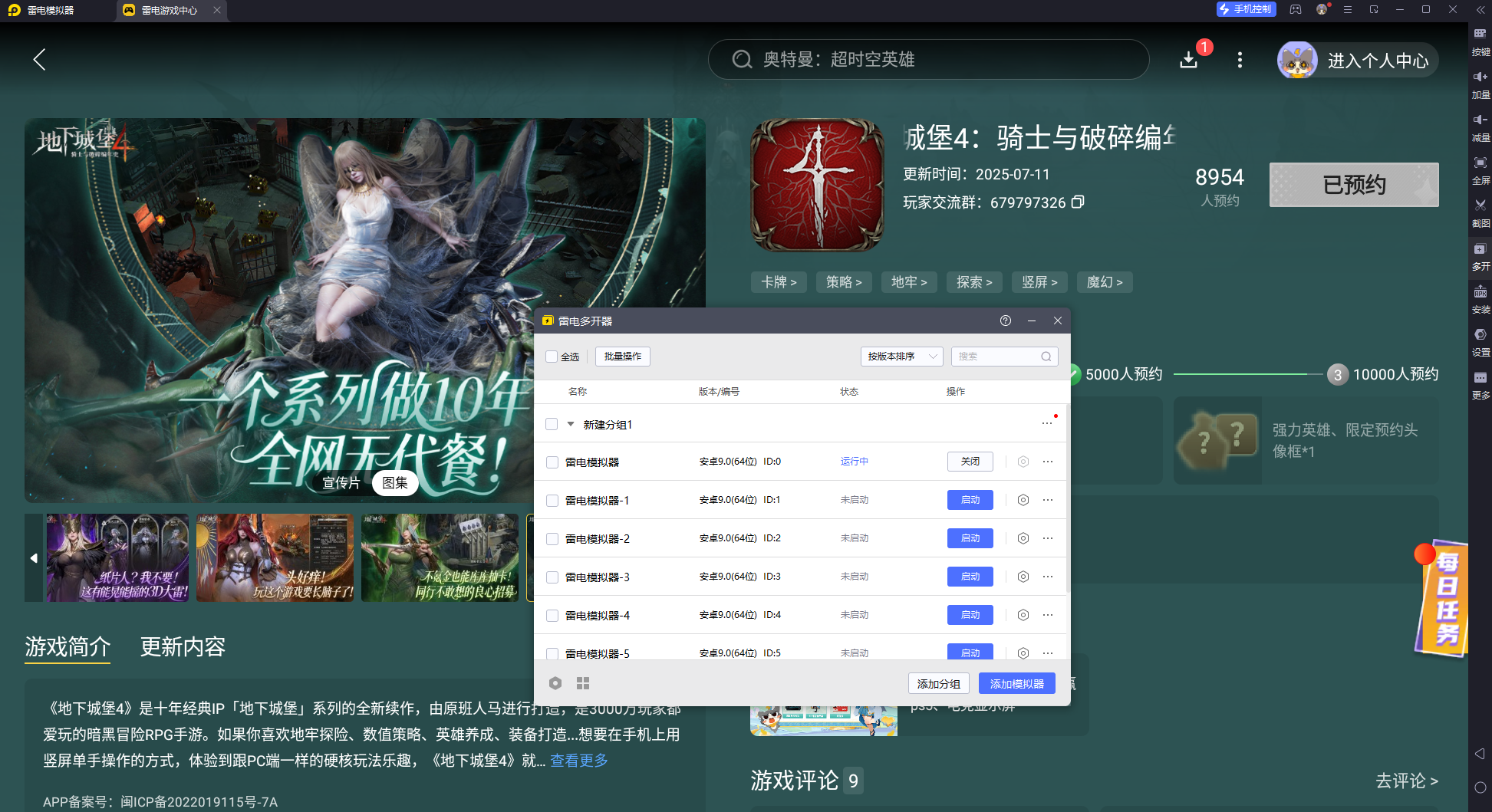The image size is (1492, 812).
Task: Install APK via 安装 sidebar icon
Action: click(x=1480, y=299)
